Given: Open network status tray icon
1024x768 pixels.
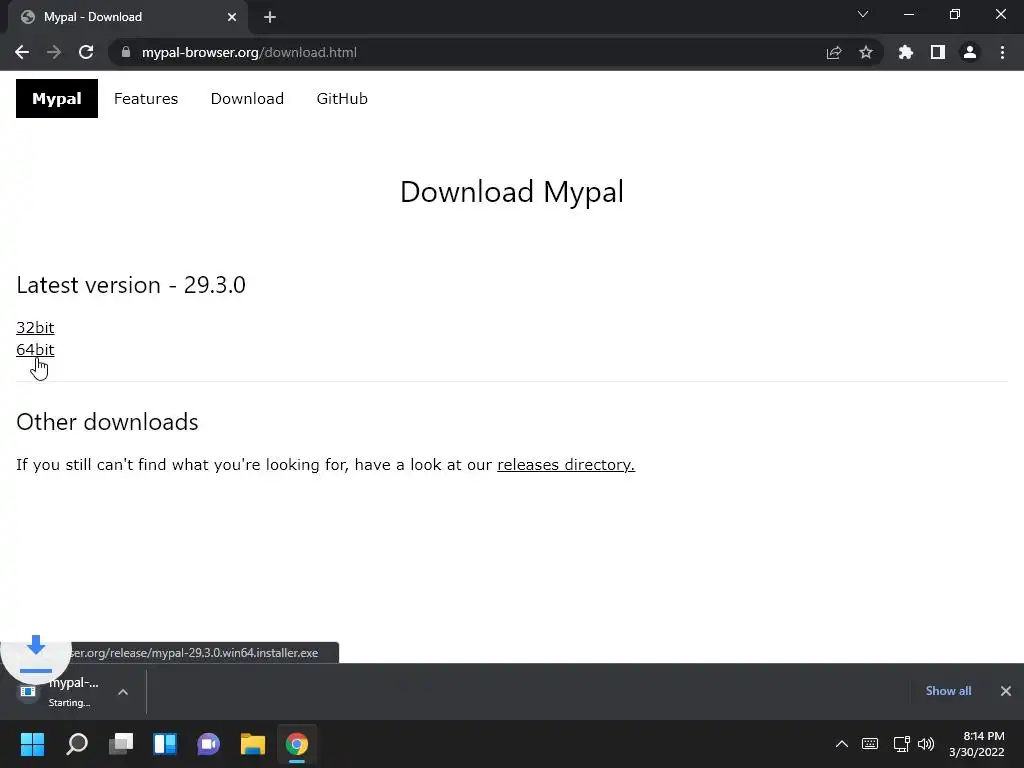Looking at the screenshot, I should [902, 744].
